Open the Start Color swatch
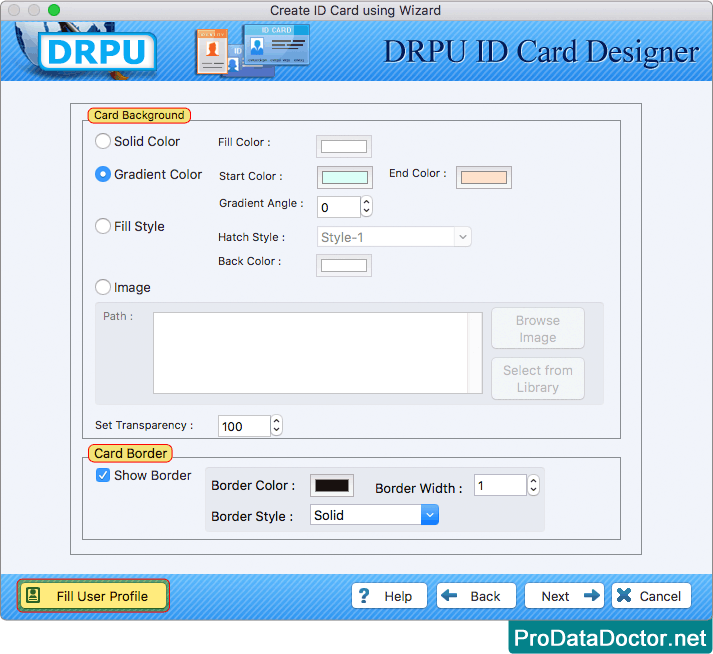This screenshot has height=654, width=713. pyautogui.click(x=345, y=177)
